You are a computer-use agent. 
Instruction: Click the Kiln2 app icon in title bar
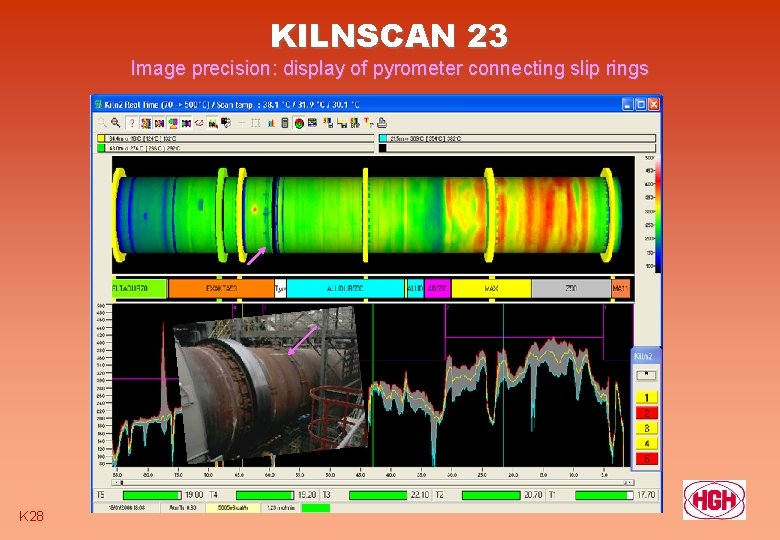click(x=98, y=104)
